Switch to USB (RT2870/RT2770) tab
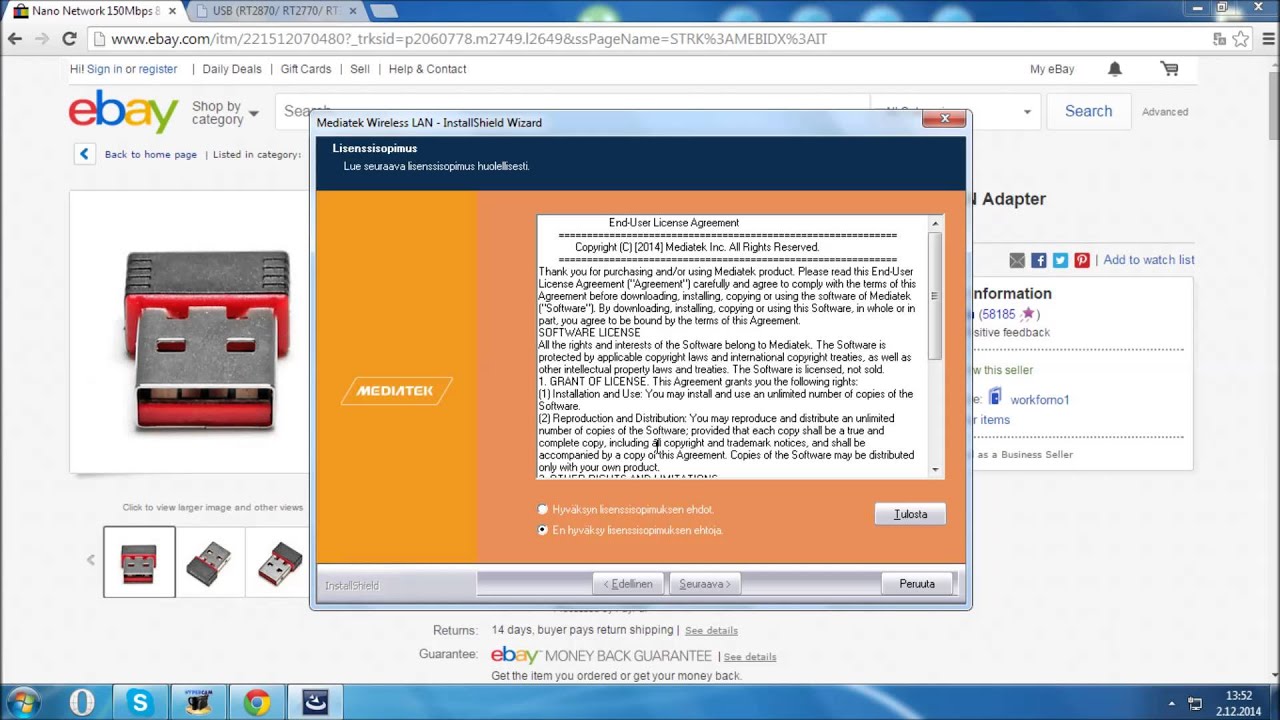 coord(277,11)
